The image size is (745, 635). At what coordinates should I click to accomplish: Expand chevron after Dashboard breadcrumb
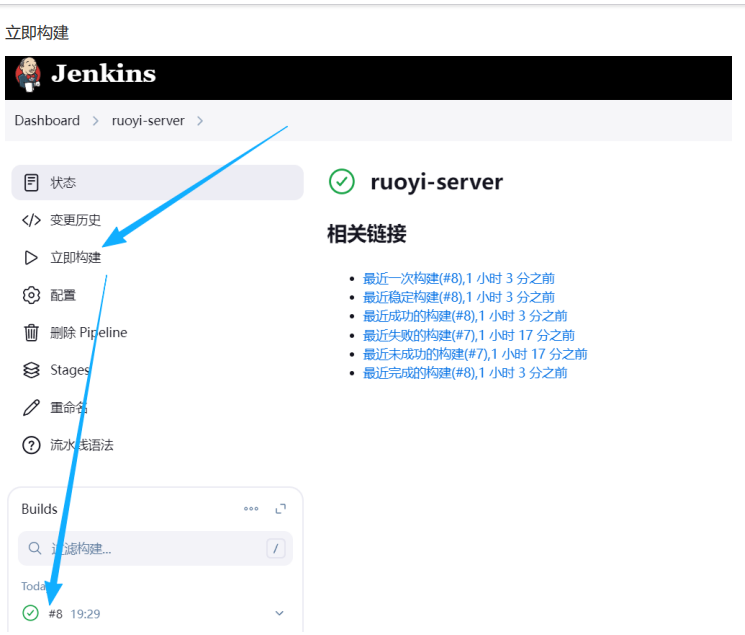[x=96, y=121]
